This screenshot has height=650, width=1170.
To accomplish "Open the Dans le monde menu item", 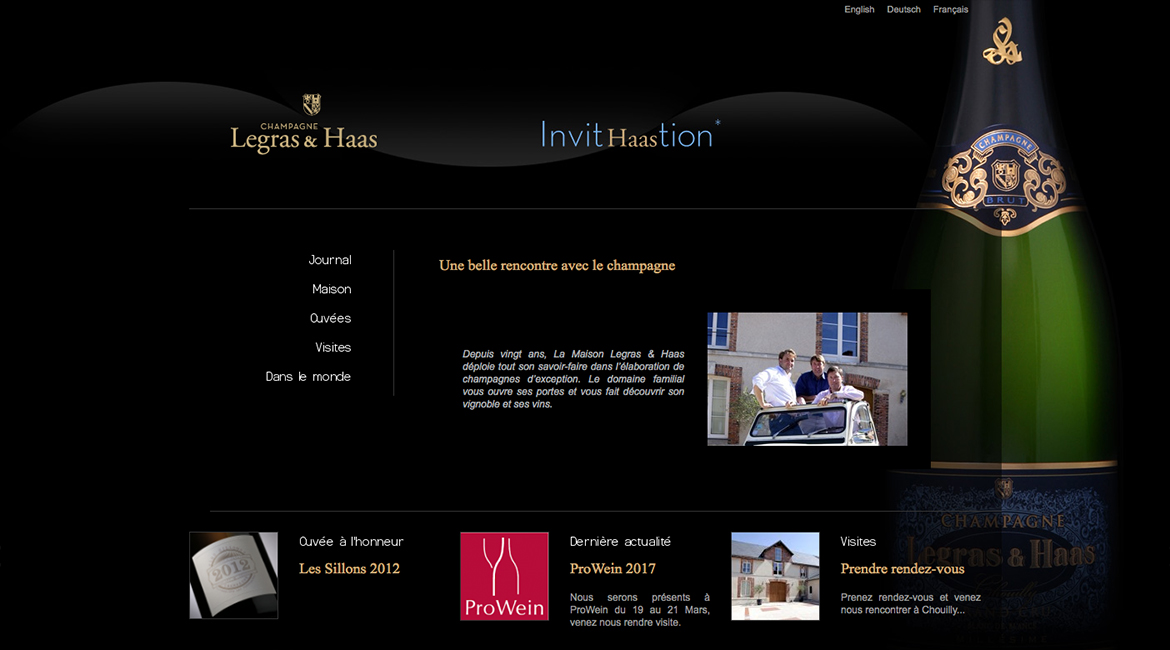I will 308,376.
